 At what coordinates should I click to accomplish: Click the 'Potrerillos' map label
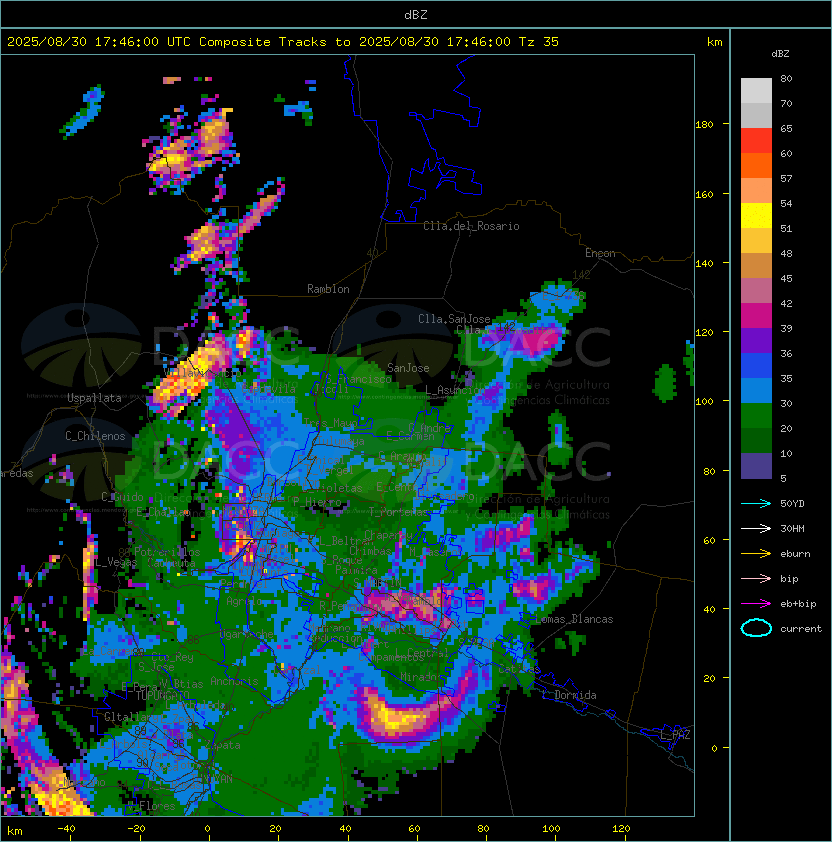[167, 552]
